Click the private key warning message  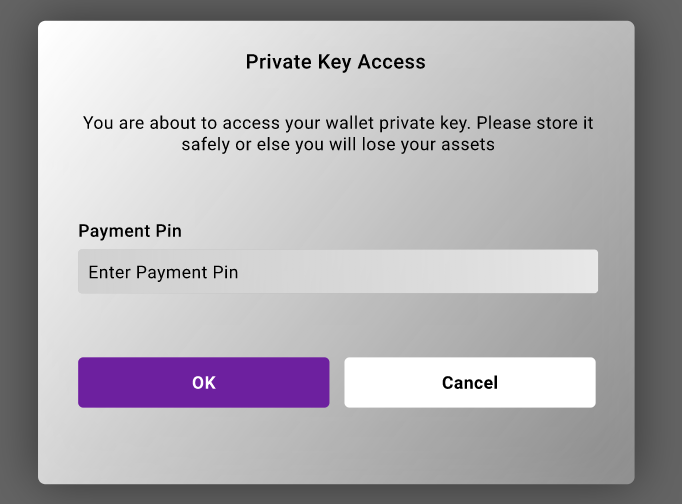click(x=338, y=134)
